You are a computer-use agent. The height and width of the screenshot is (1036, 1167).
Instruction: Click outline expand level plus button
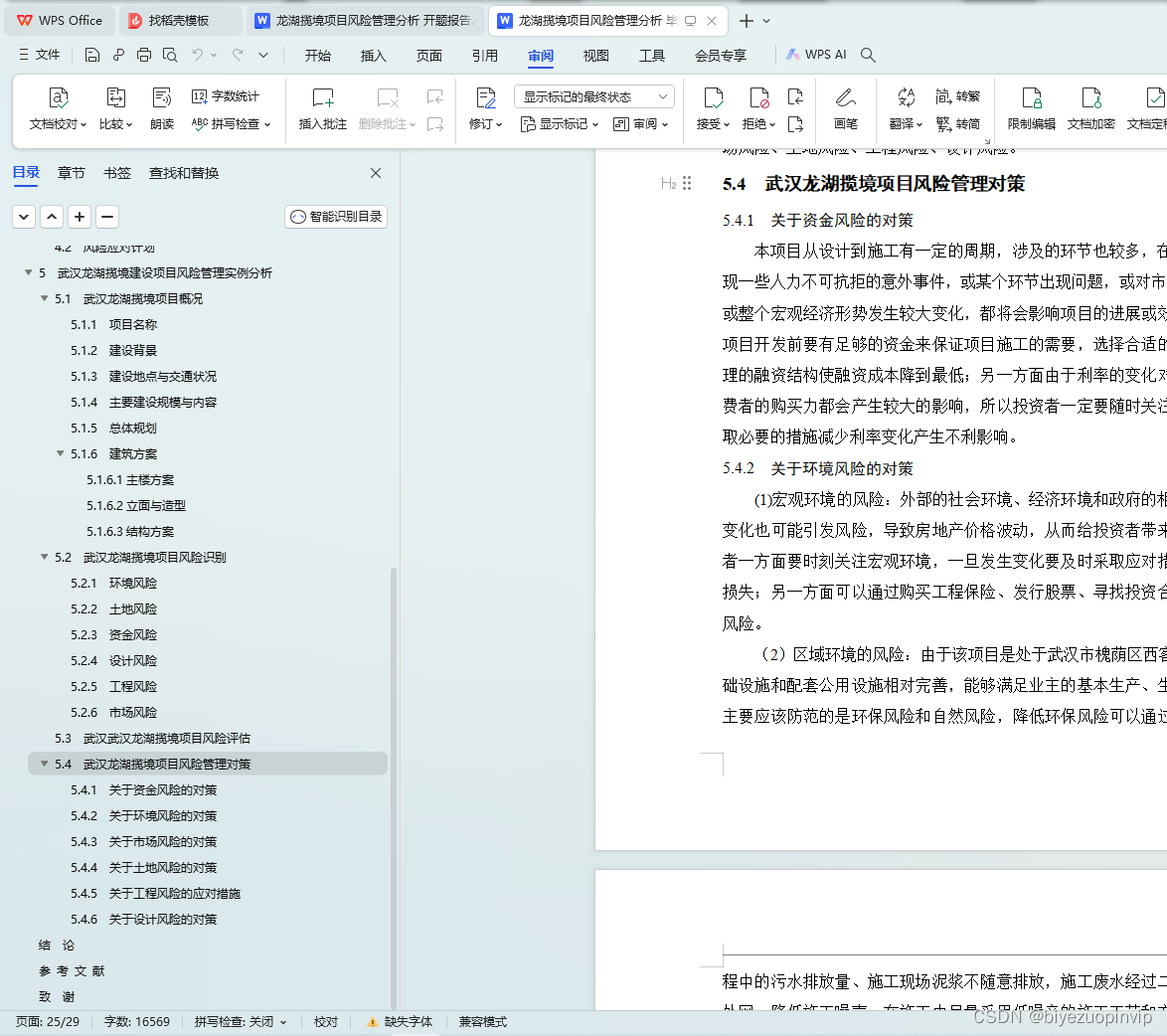(x=80, y=217)
